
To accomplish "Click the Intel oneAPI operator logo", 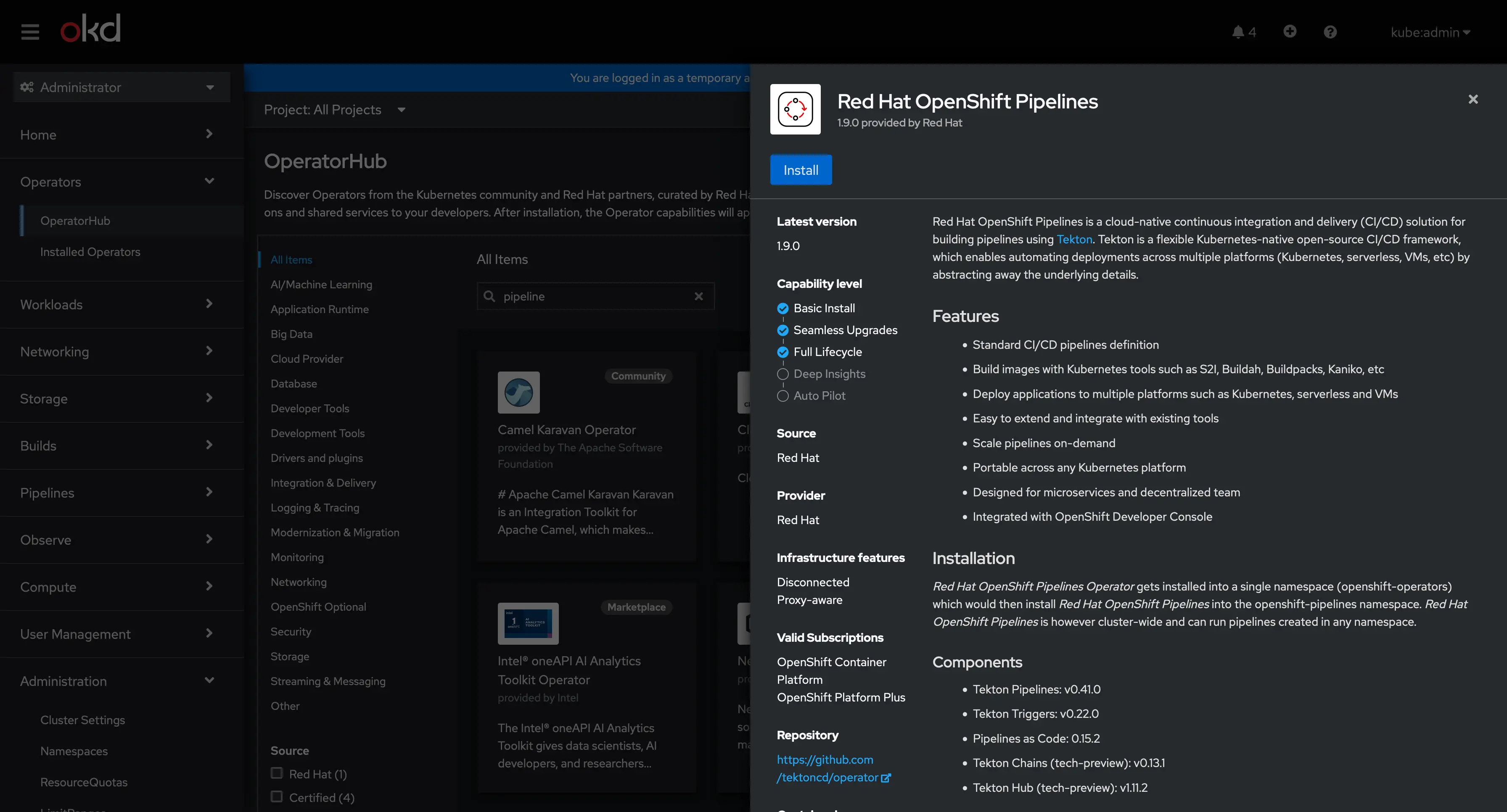I will coord(528,623).
